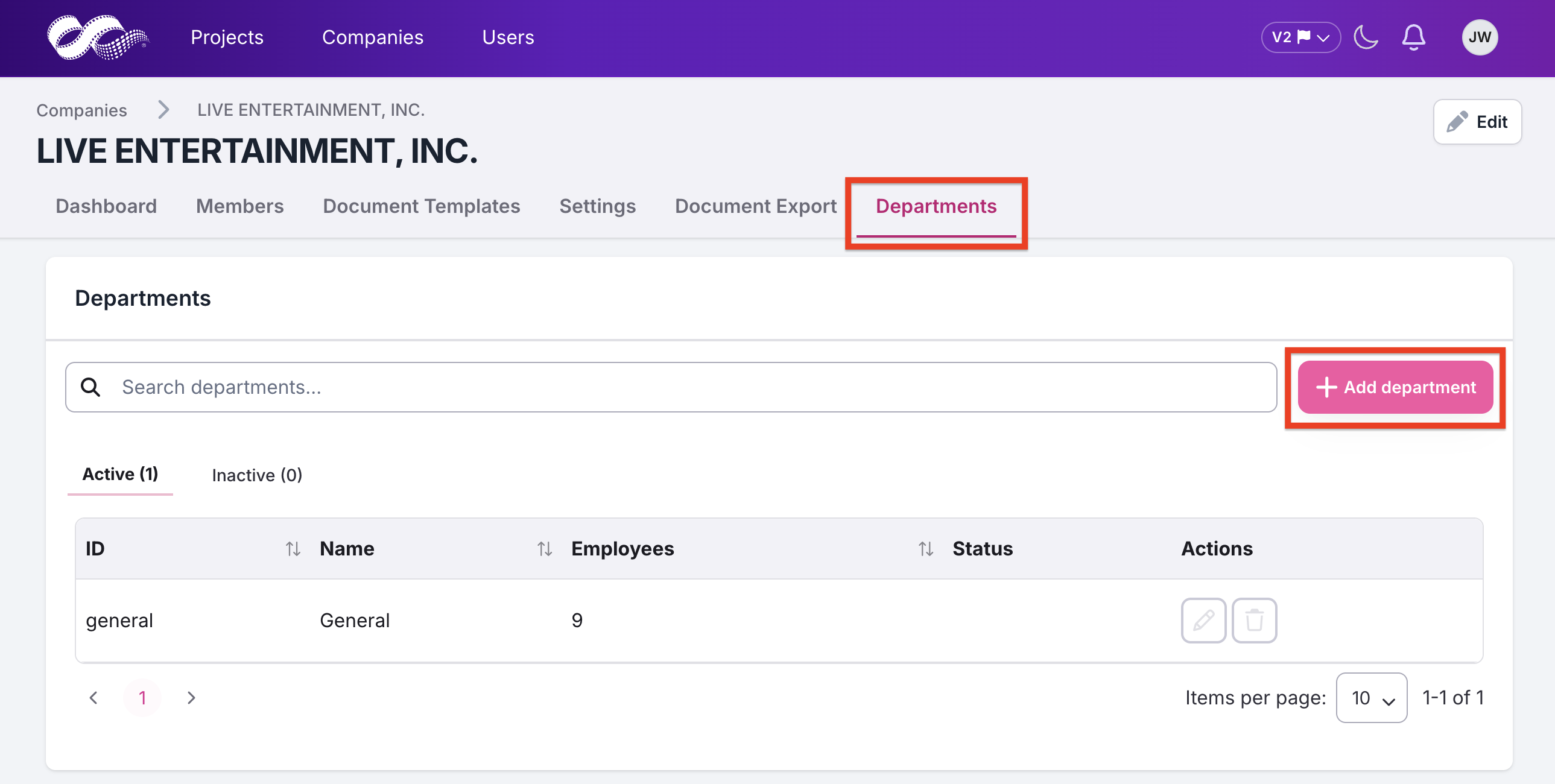Click the employee count '9' cell

click(x=577, y=621)
